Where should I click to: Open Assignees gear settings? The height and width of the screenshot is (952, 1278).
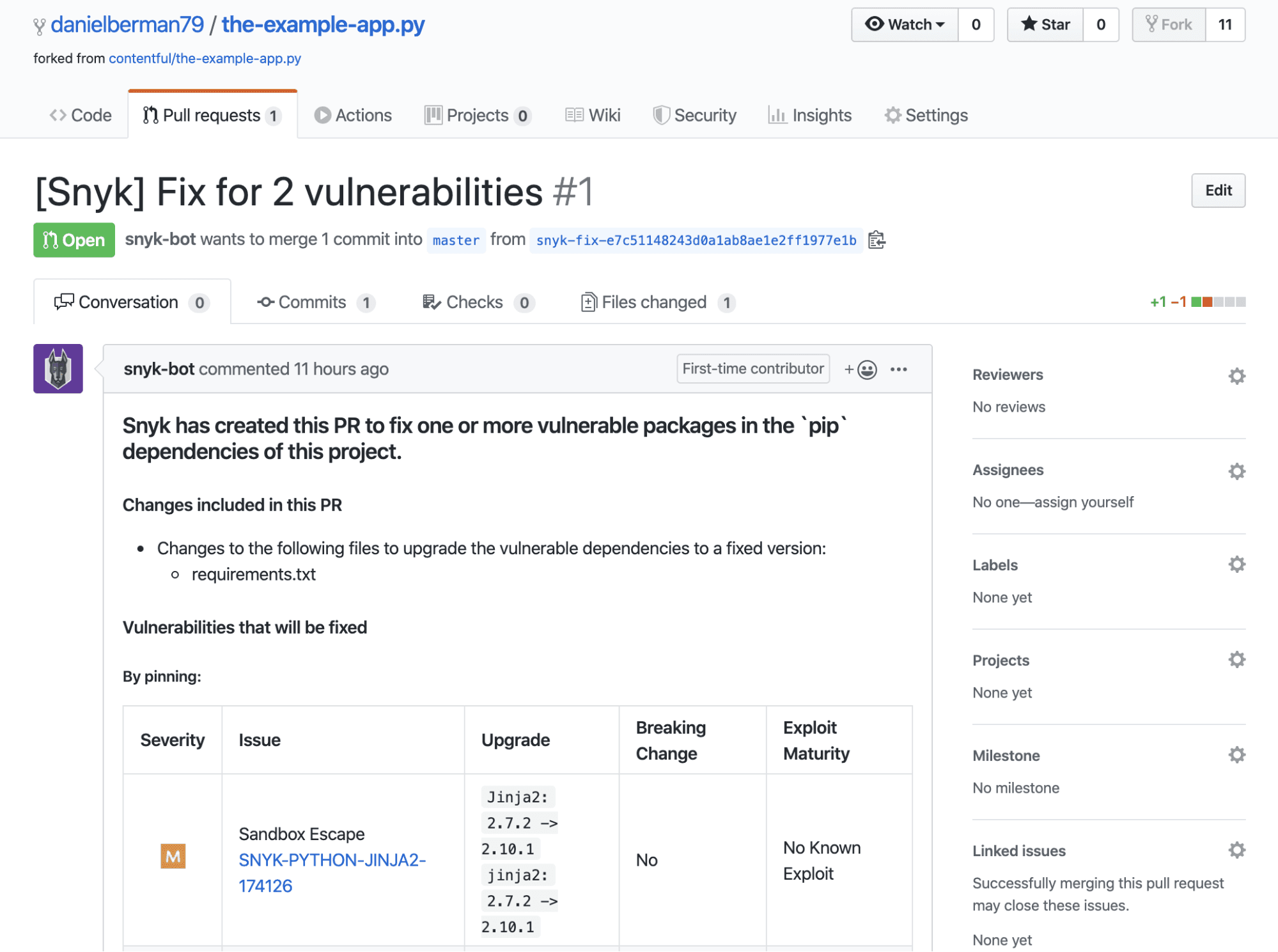tap(1236, 471)
